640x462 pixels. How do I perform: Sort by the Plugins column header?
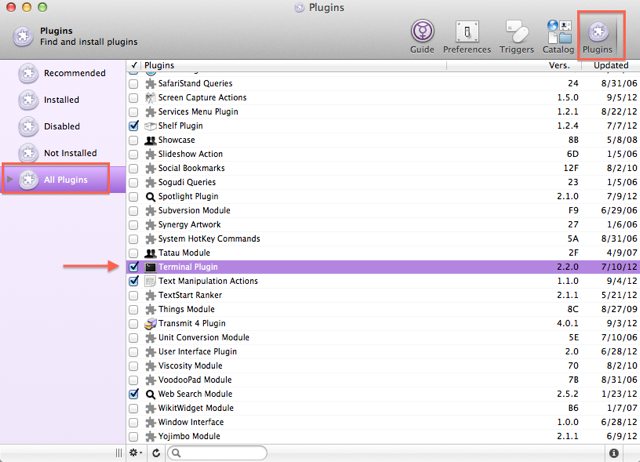293,65
